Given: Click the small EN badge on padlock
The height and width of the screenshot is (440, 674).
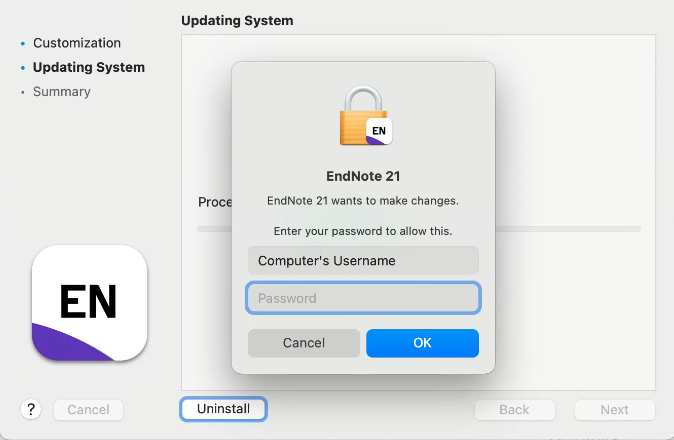Looking at the screenshot, I should pyautogui.click(x=379, y=131).
